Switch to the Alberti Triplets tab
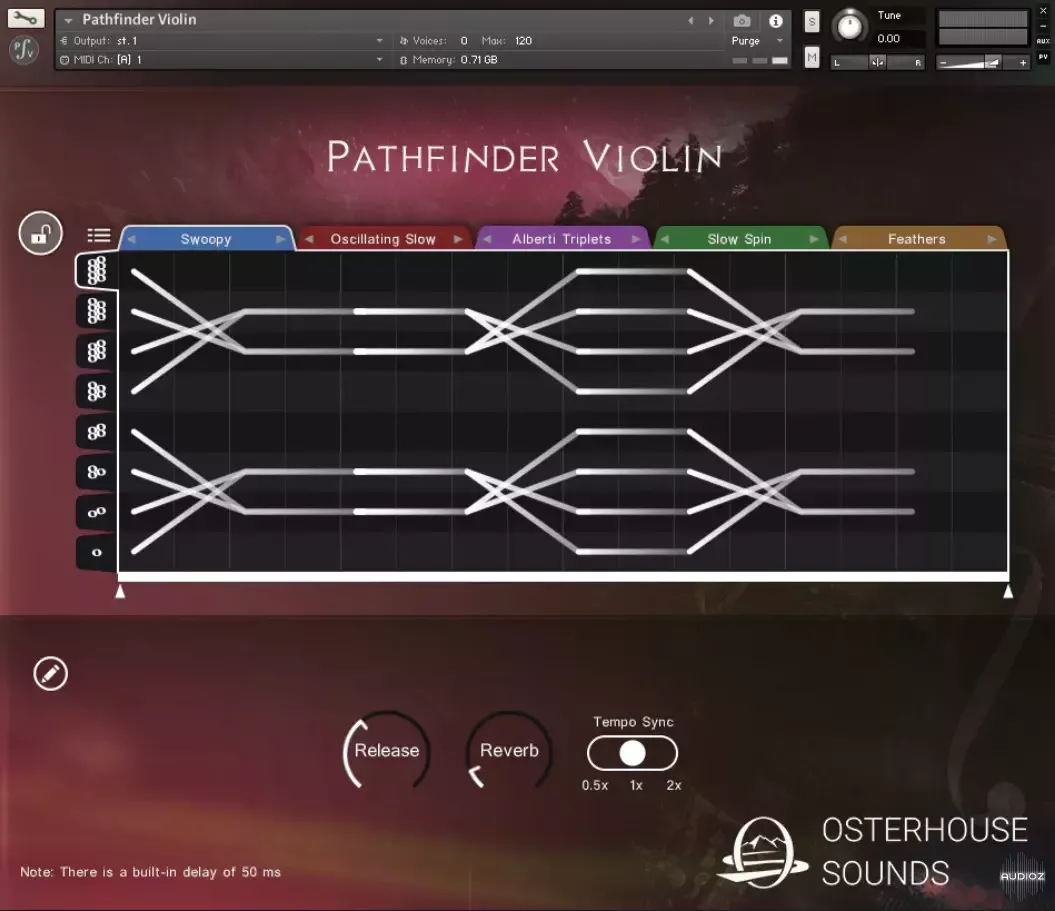Image resolution: width=1055 pixels, height=911 pixels. click(x=562, y=240)
